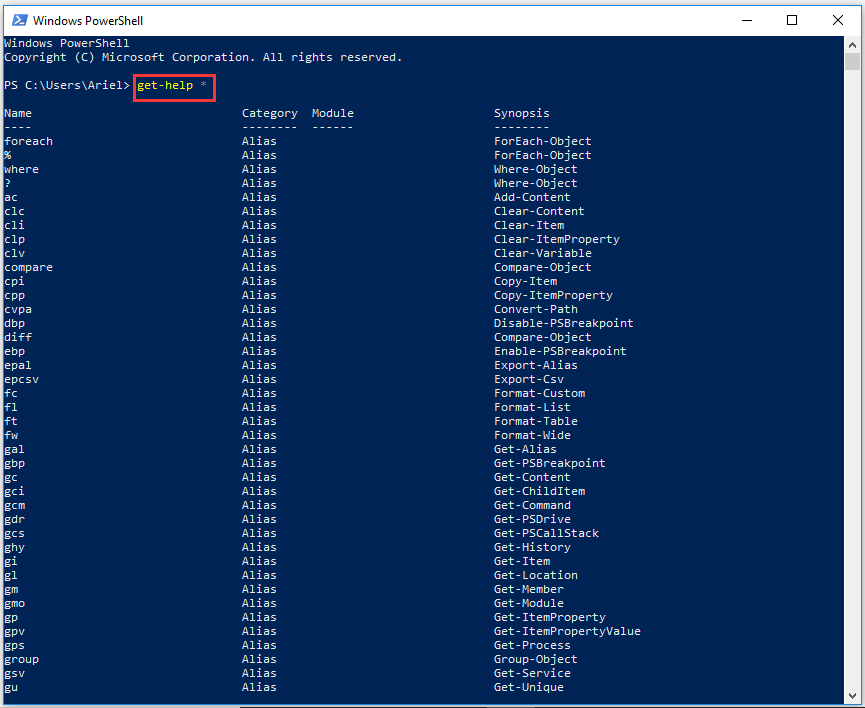The height and width of the screenshot is (708, 865).
Task: Click the 'Clear-Item' synopsis text
Action: (529, 225)
